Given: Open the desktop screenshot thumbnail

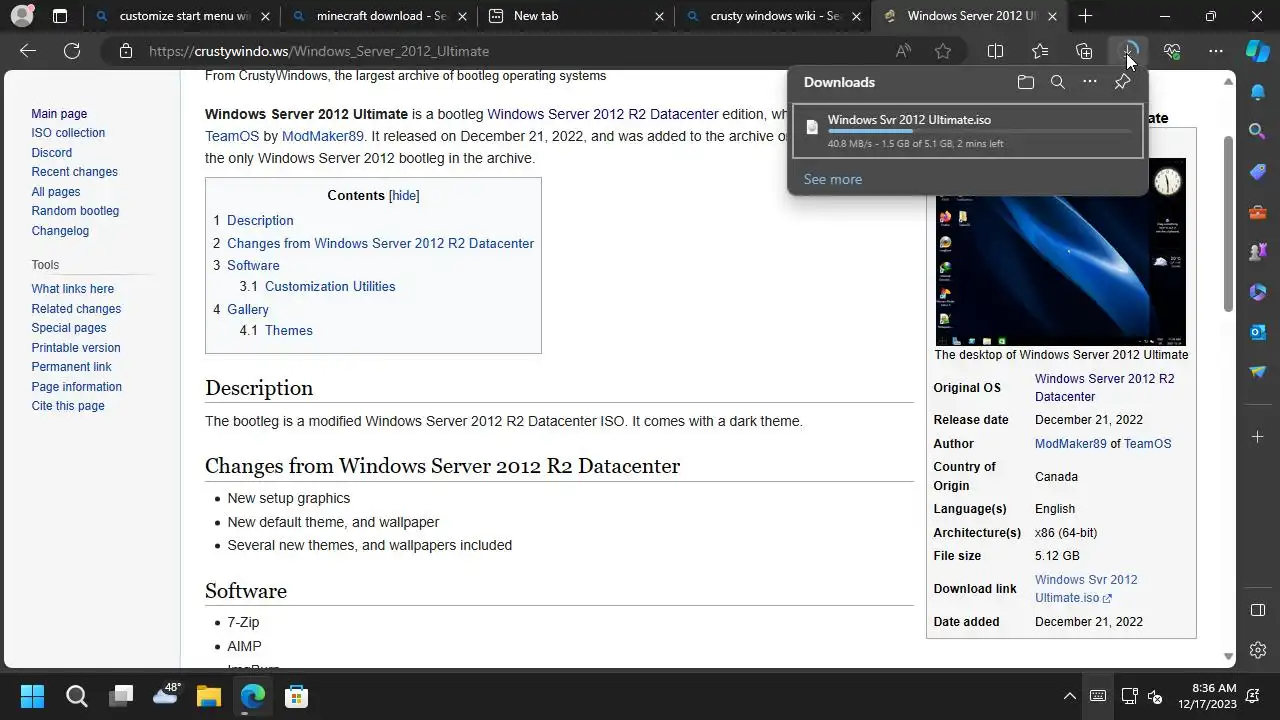Looking at the screenshot, I should click(1061, 251).
